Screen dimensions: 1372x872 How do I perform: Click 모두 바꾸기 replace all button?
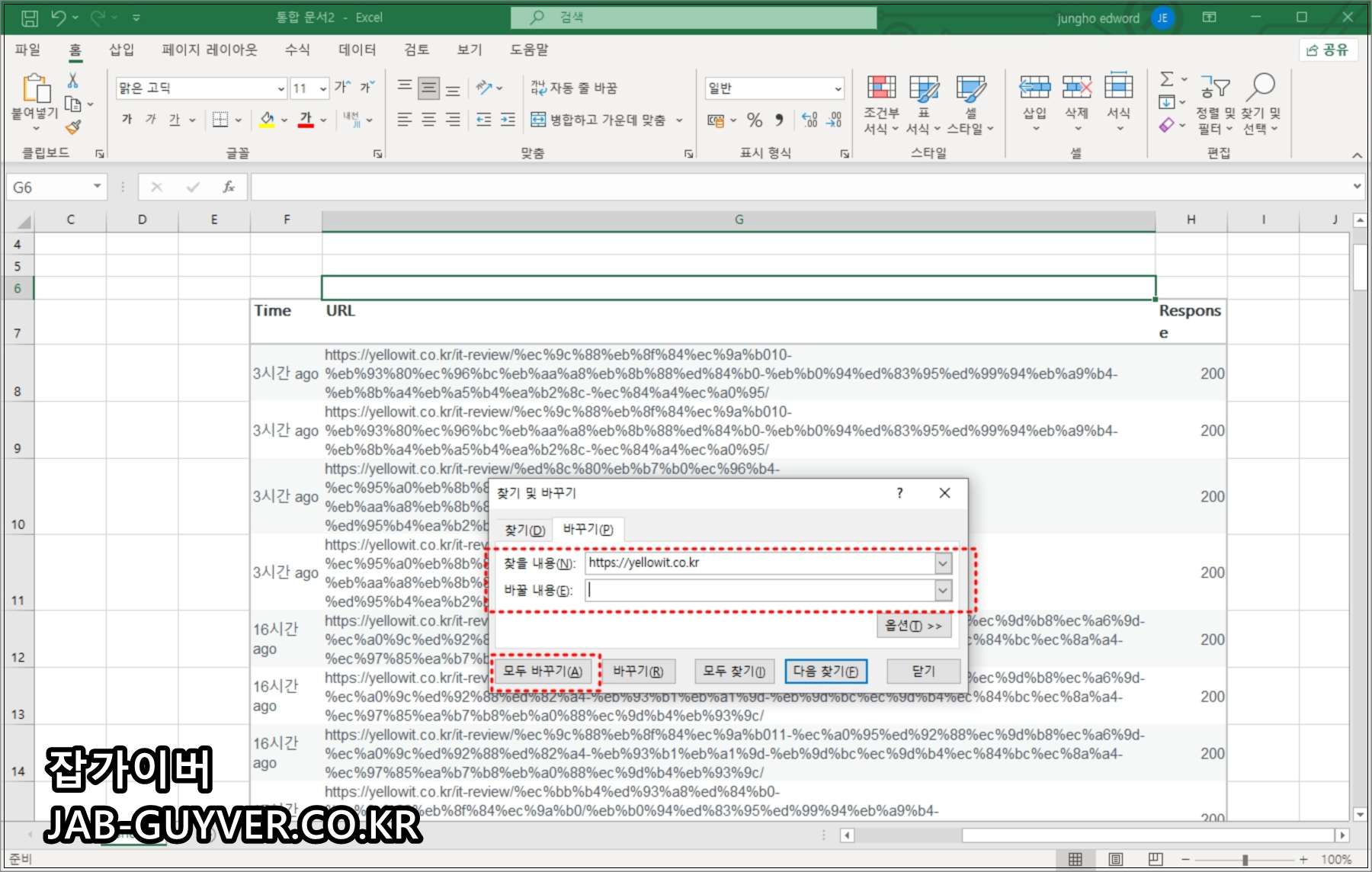point(543,672)
